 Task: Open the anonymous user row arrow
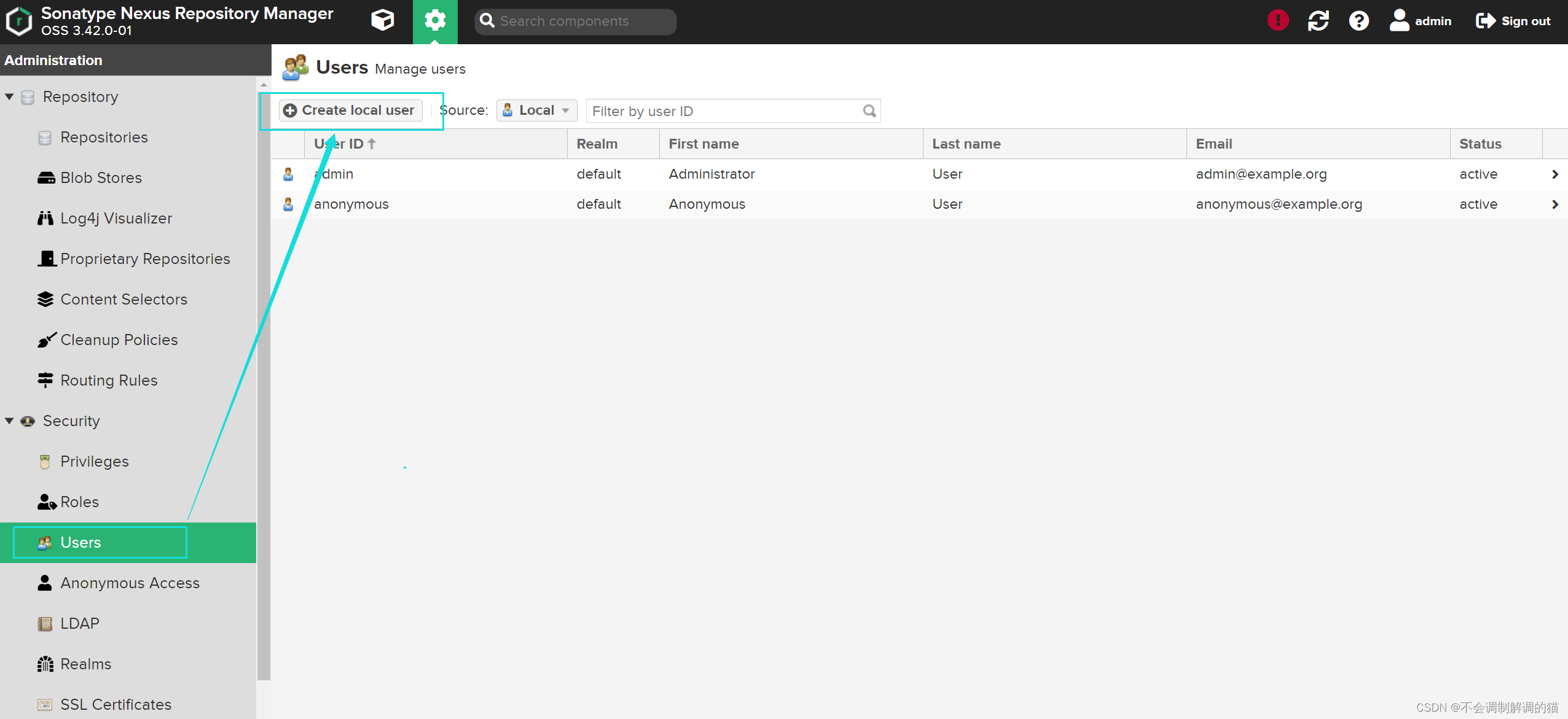tap(1554, 204)
